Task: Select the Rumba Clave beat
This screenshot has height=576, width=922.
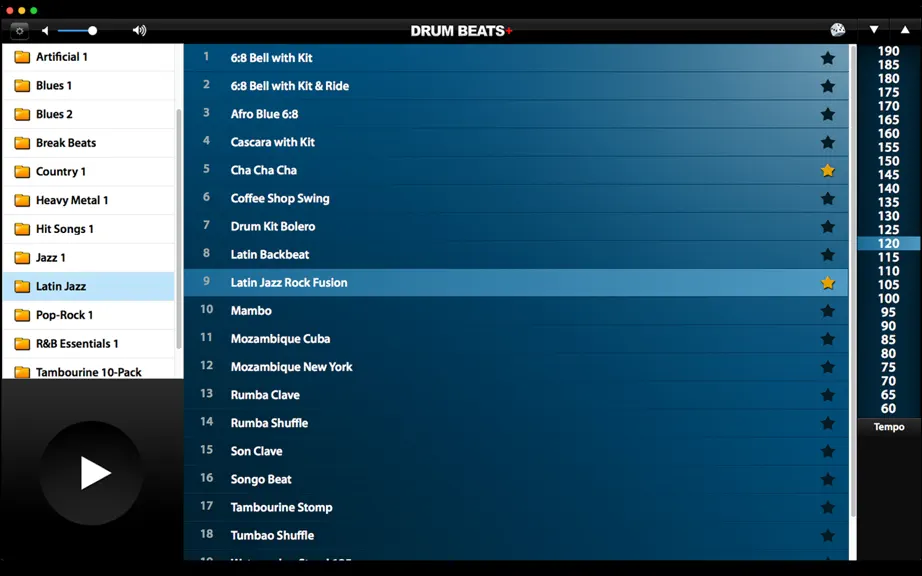Action: click(x=516, y=395)
